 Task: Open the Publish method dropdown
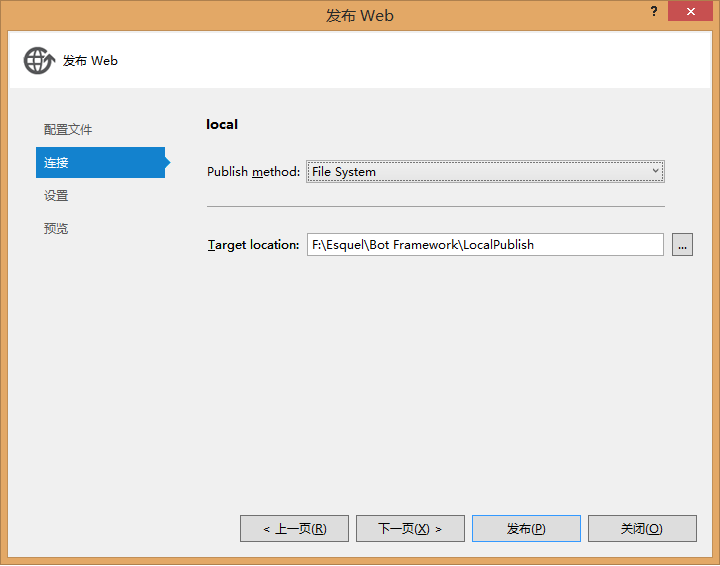pos(485,172)
